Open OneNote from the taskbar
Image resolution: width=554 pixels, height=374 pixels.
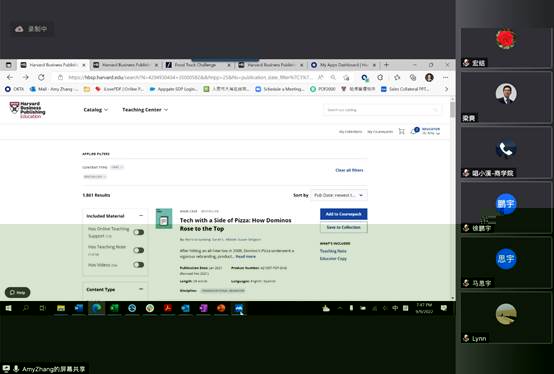click(203, 308)
